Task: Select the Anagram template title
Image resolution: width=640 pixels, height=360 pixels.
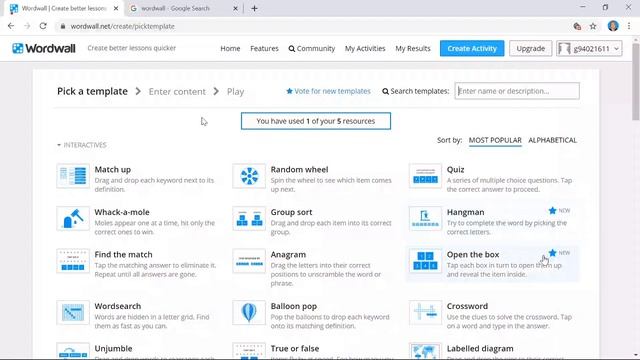Action: 288,254
